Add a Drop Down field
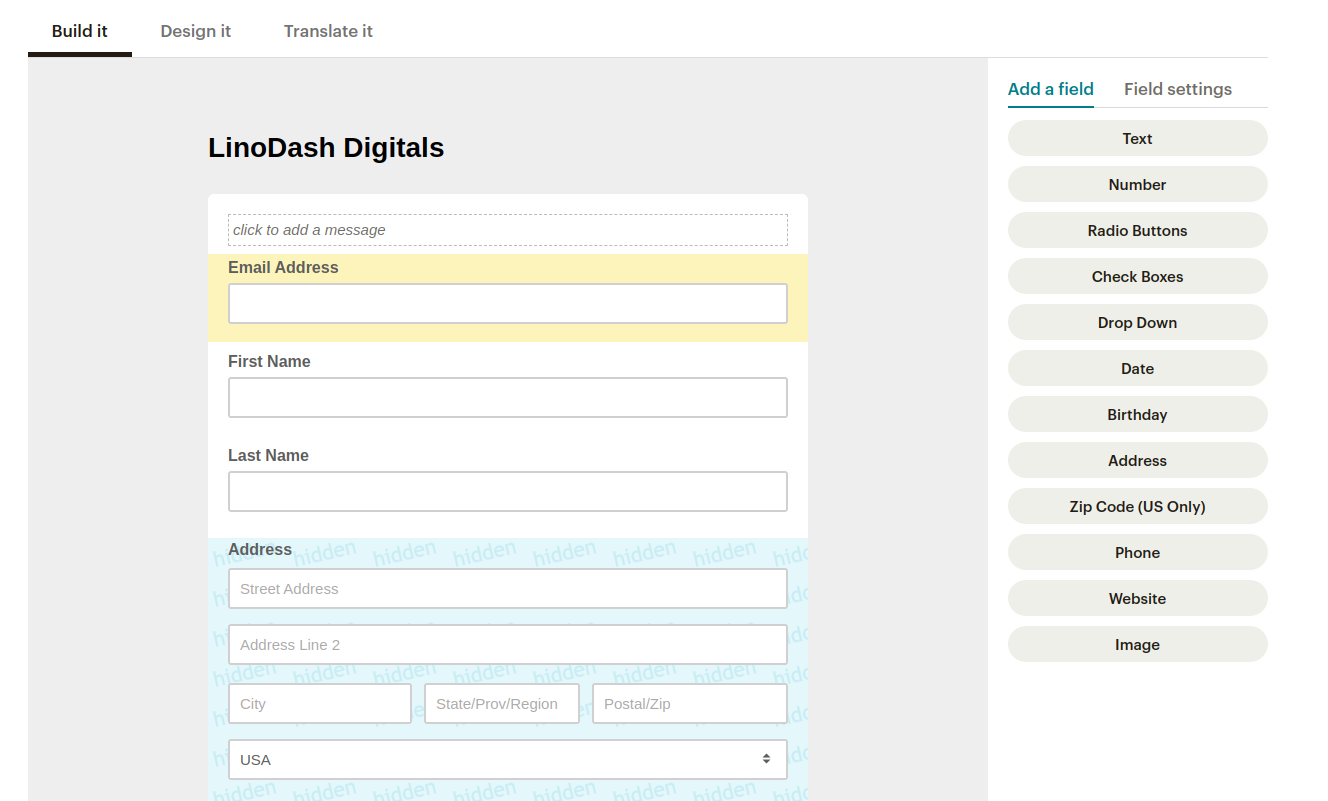 tap(1137, 322)
